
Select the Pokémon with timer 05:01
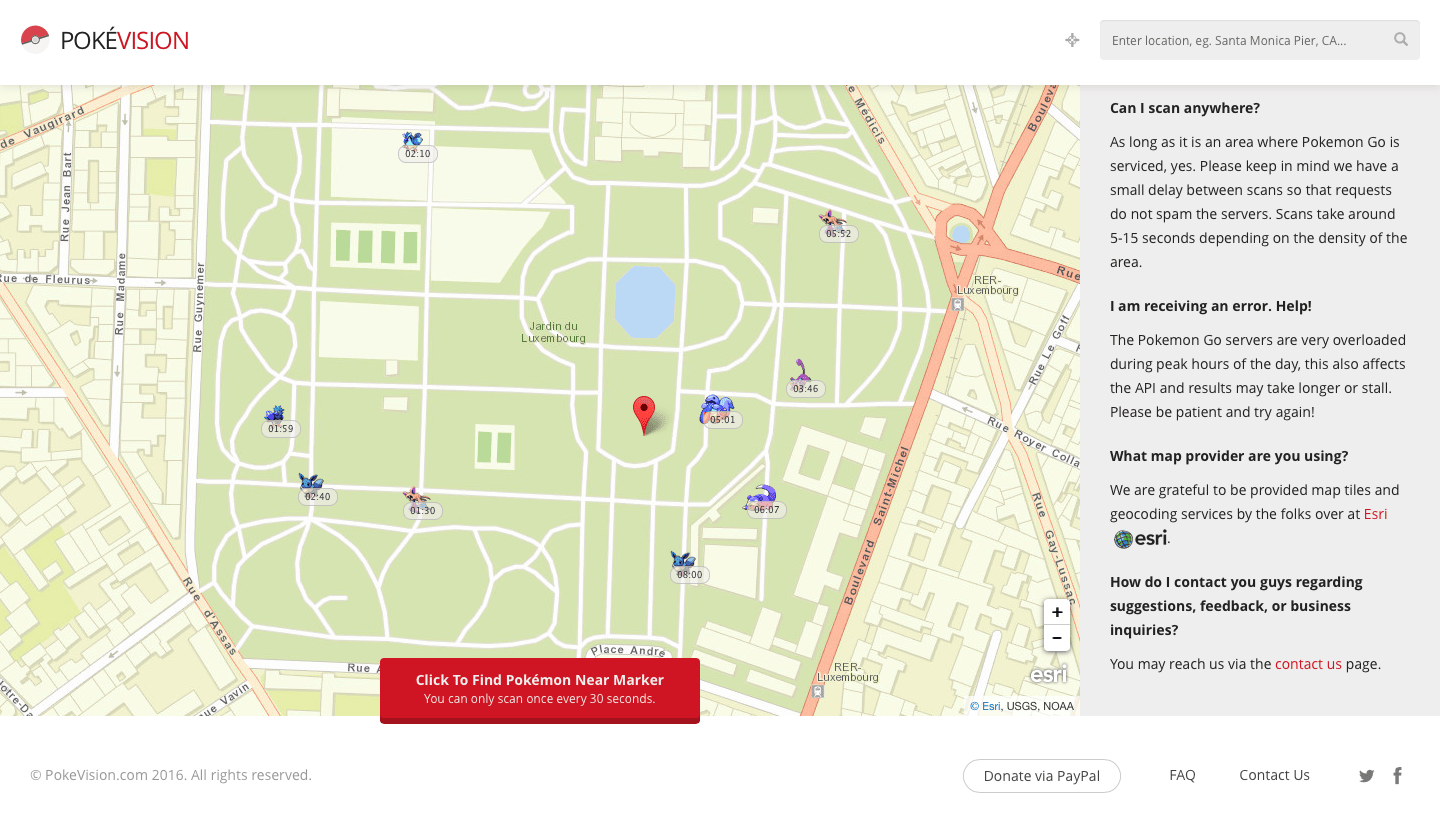point(716,408)
